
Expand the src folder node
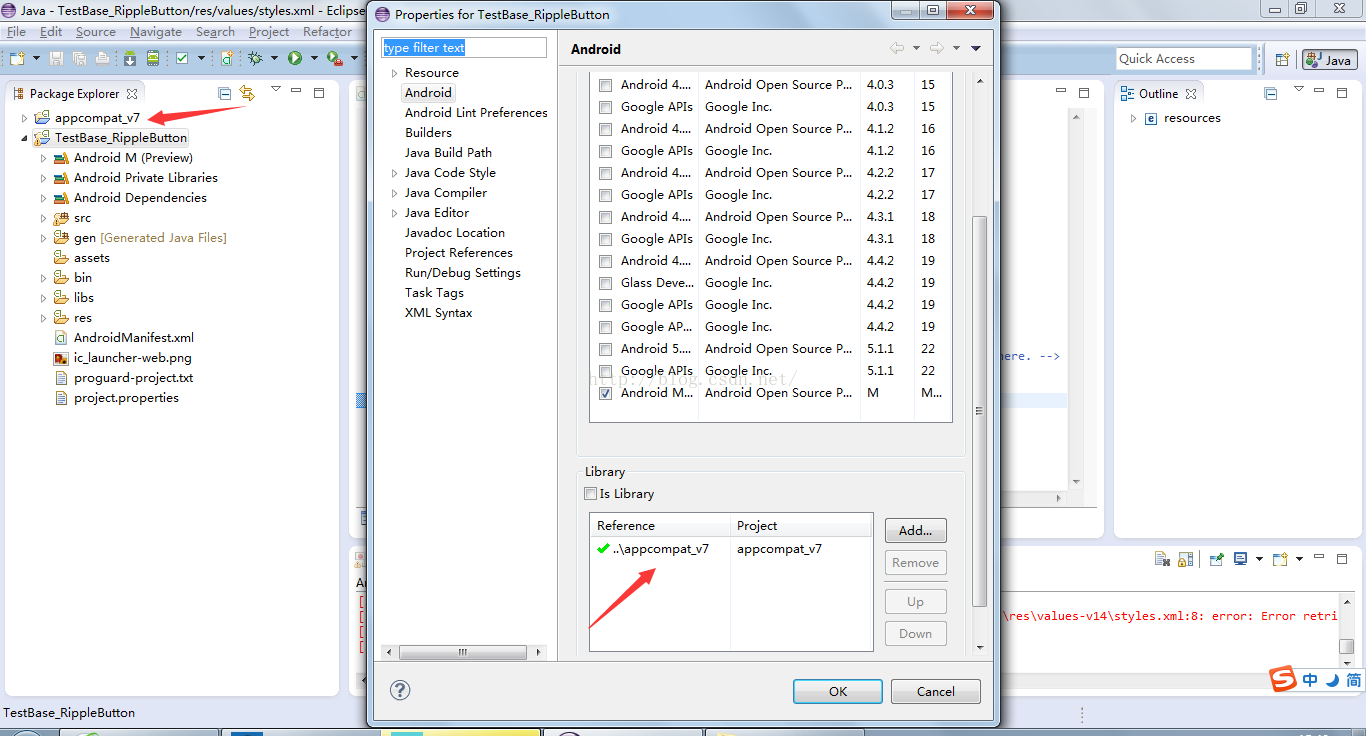pos(43,218)
